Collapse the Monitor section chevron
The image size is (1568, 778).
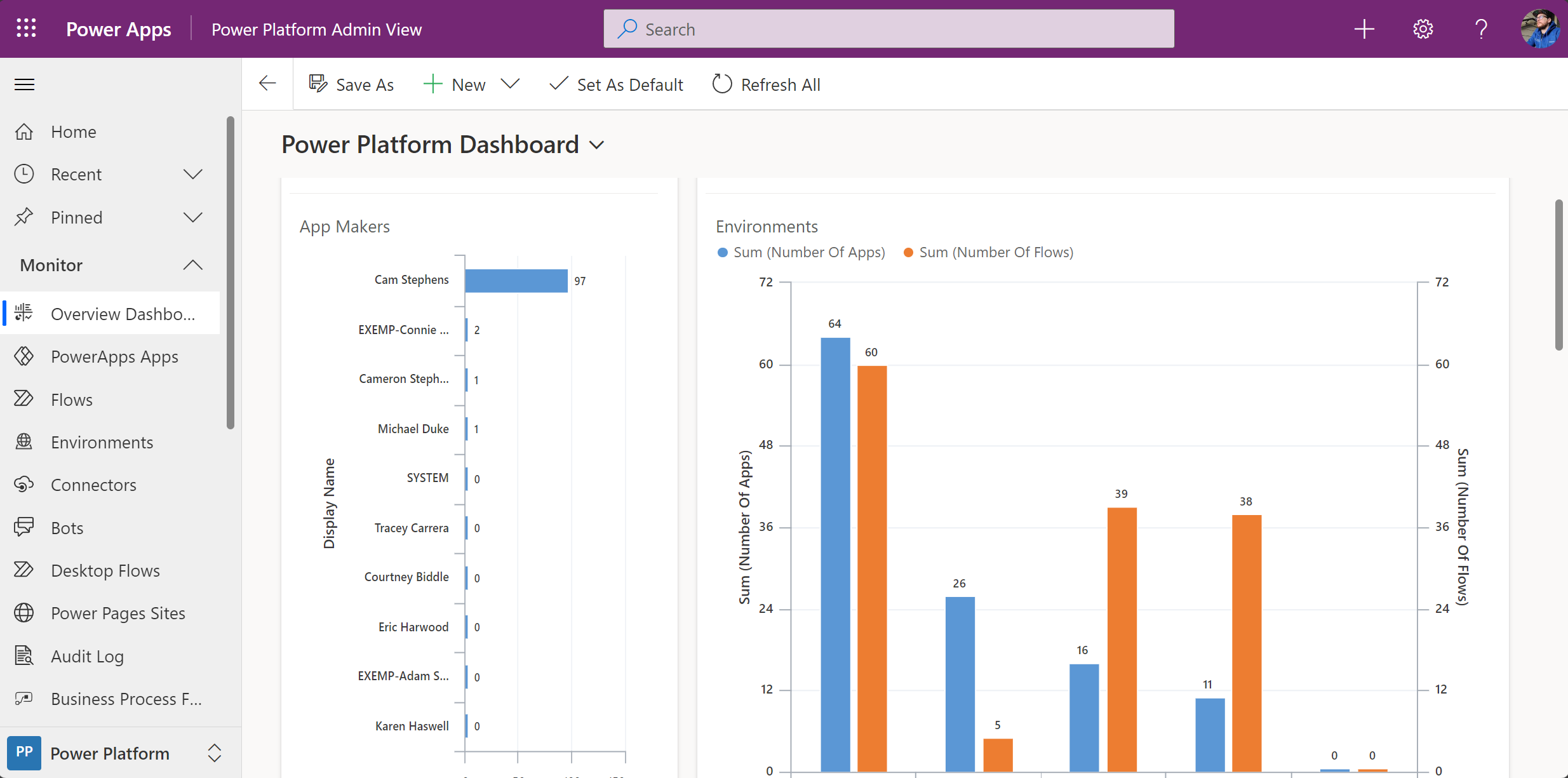click(193, 265)
